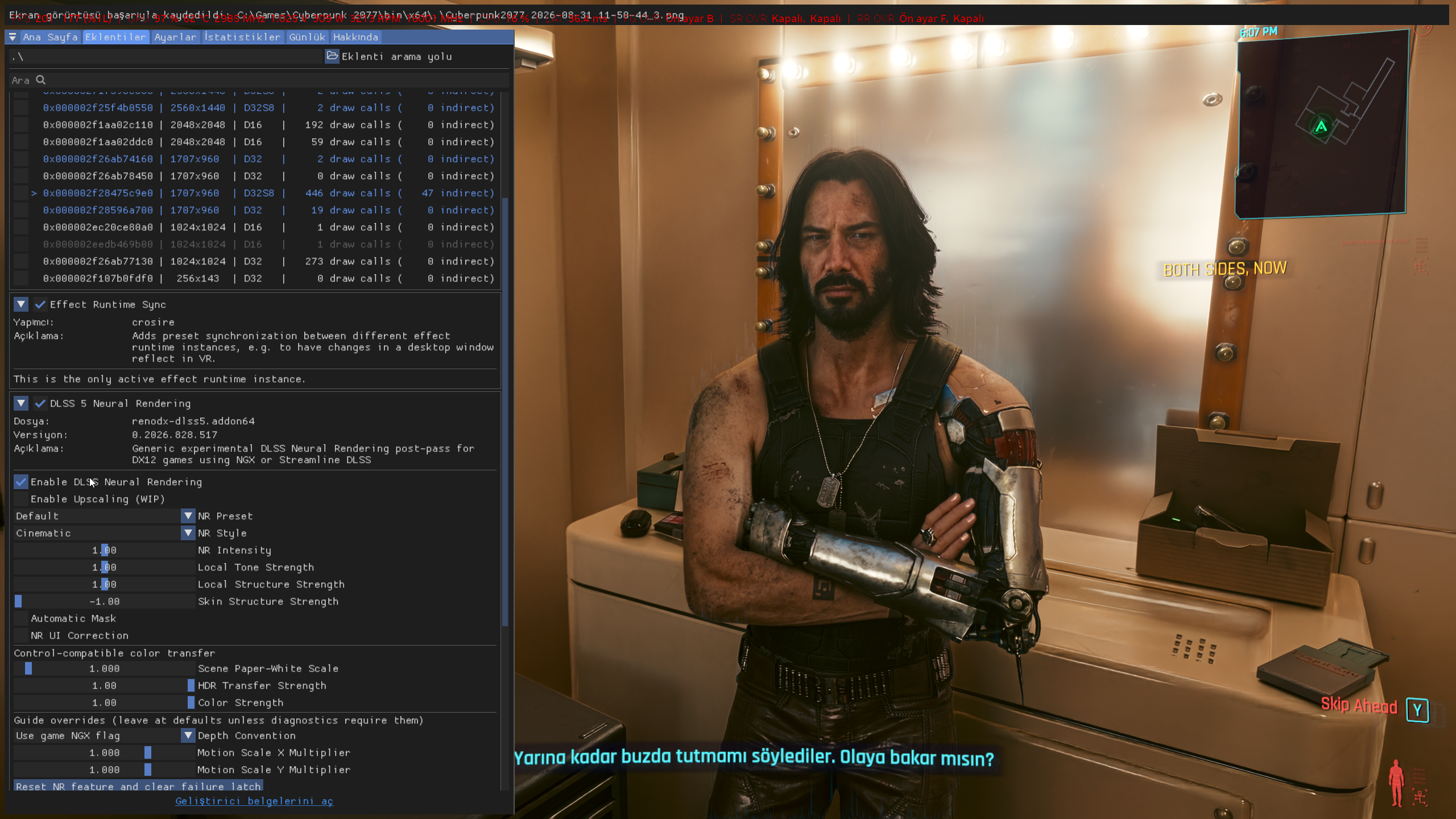The image size is (1456, 819).
Task: Select greyed row 0x000002eedb469b00
Action: pyautogui.click(x=268, y=245)
